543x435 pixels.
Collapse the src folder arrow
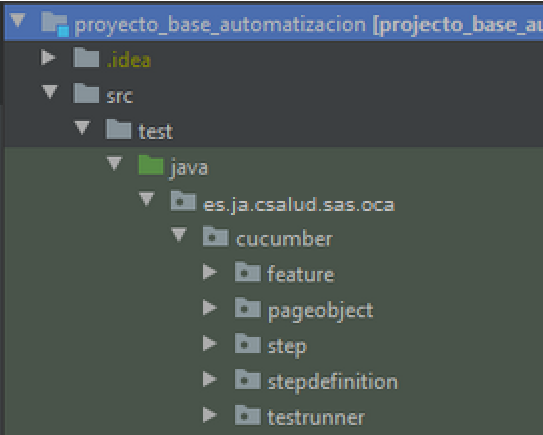click(x=50, y=92)
